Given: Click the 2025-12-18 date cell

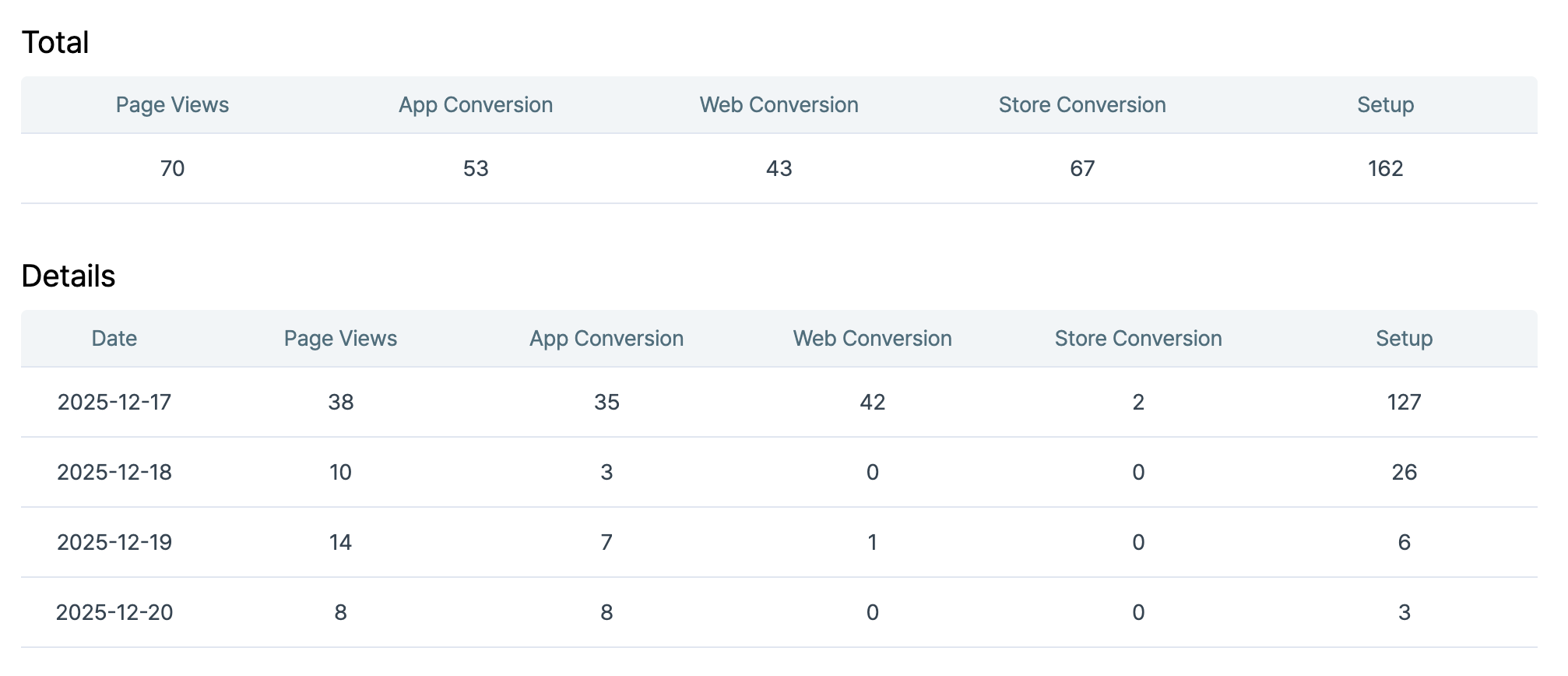Looking at the screenshot, I should (x=114, y=473).
